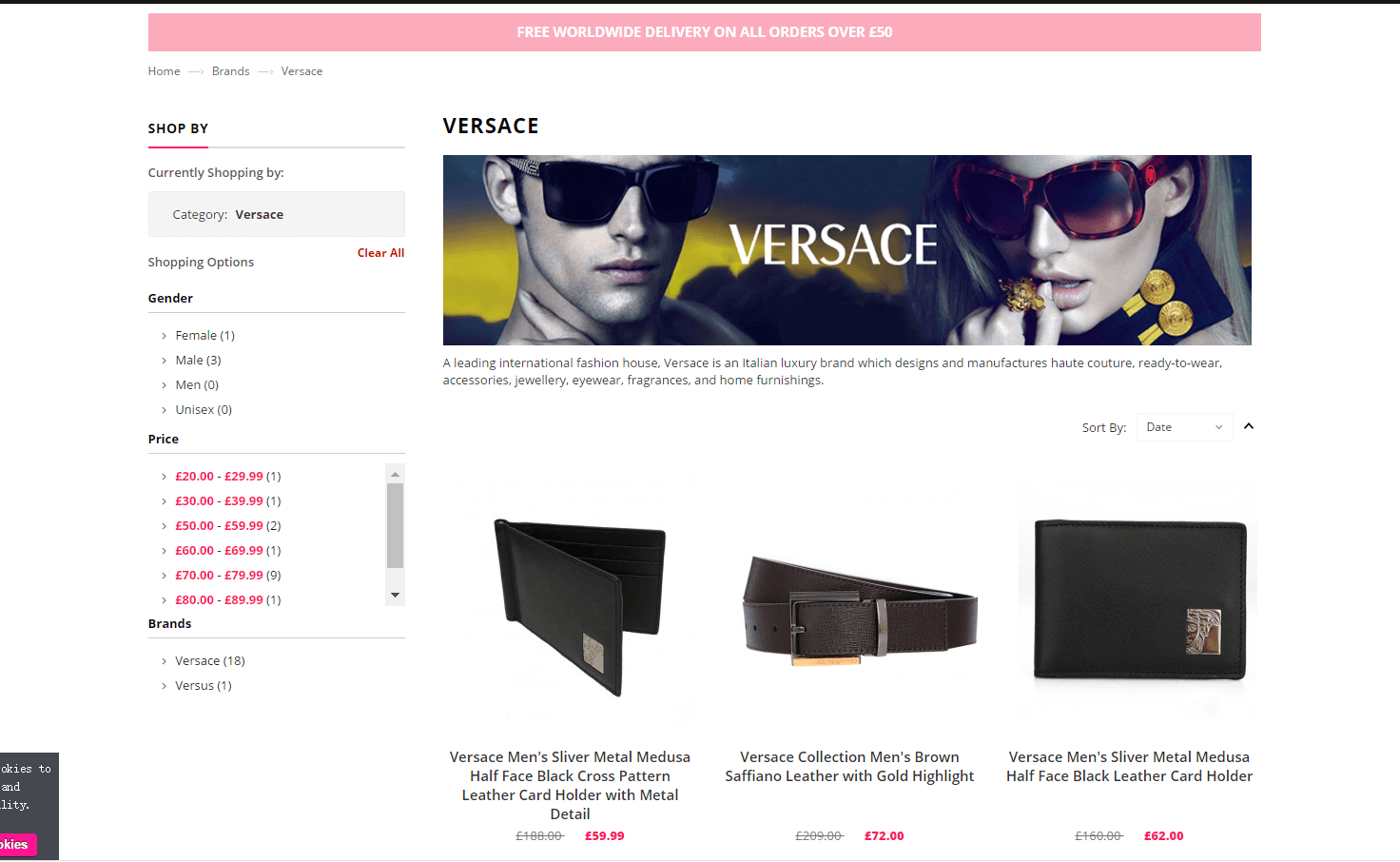Click the Versace breadcrumb text

[x=301, y=71]
